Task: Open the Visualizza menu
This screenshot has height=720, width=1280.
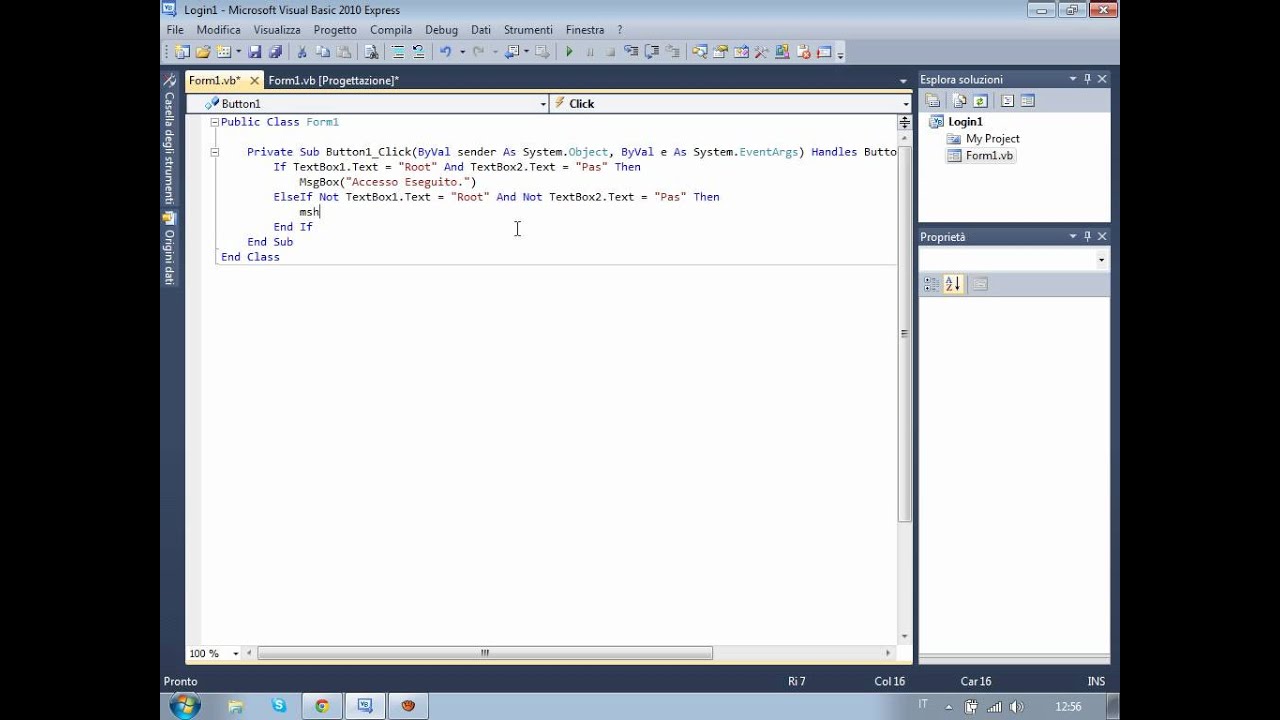Action: (277, 30)
